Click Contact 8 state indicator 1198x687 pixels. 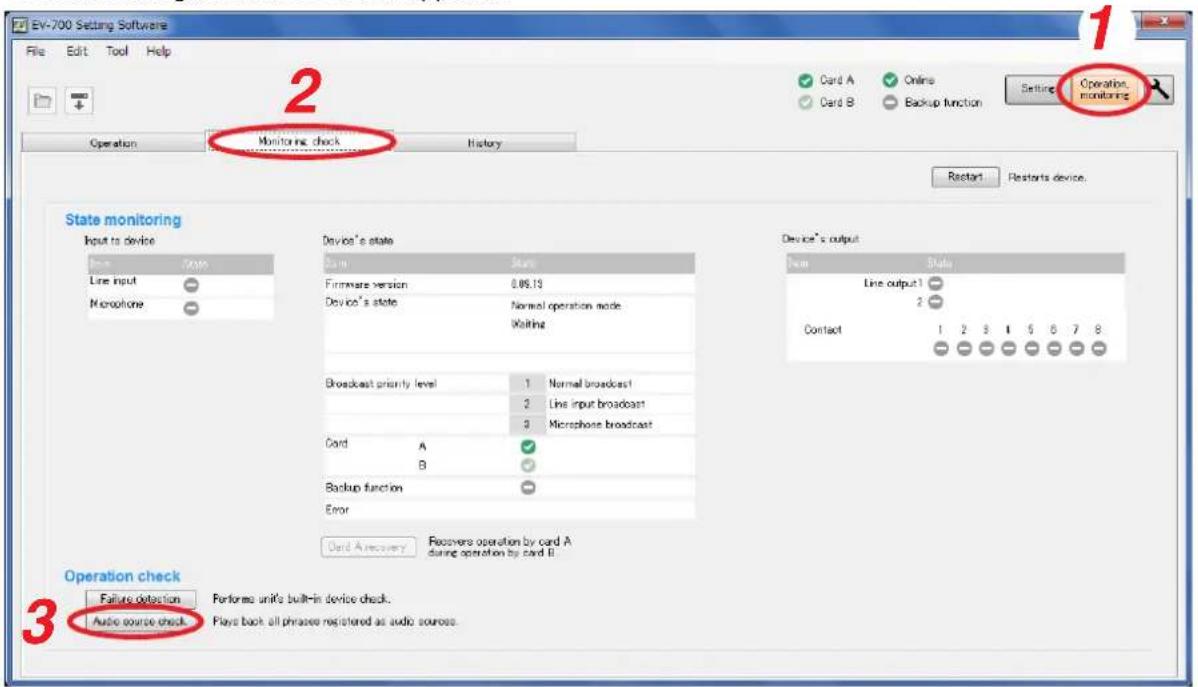click(1099, 348)
